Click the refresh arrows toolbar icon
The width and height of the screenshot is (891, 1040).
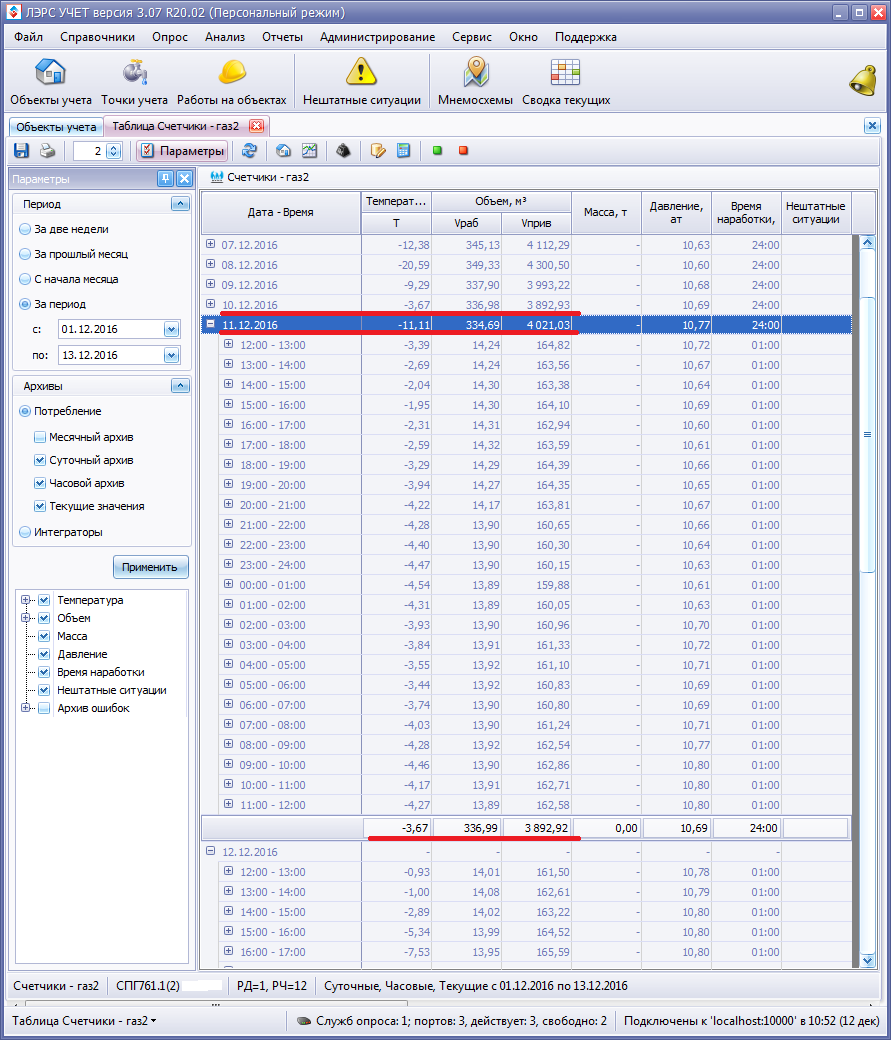pyautogui.click(x=250, y=151)
